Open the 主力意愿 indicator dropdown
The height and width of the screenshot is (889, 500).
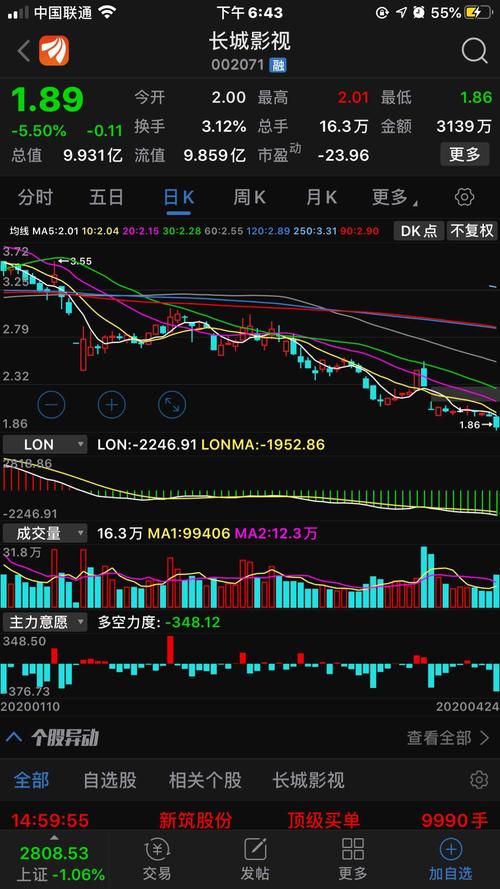click(x=45, y=623)
